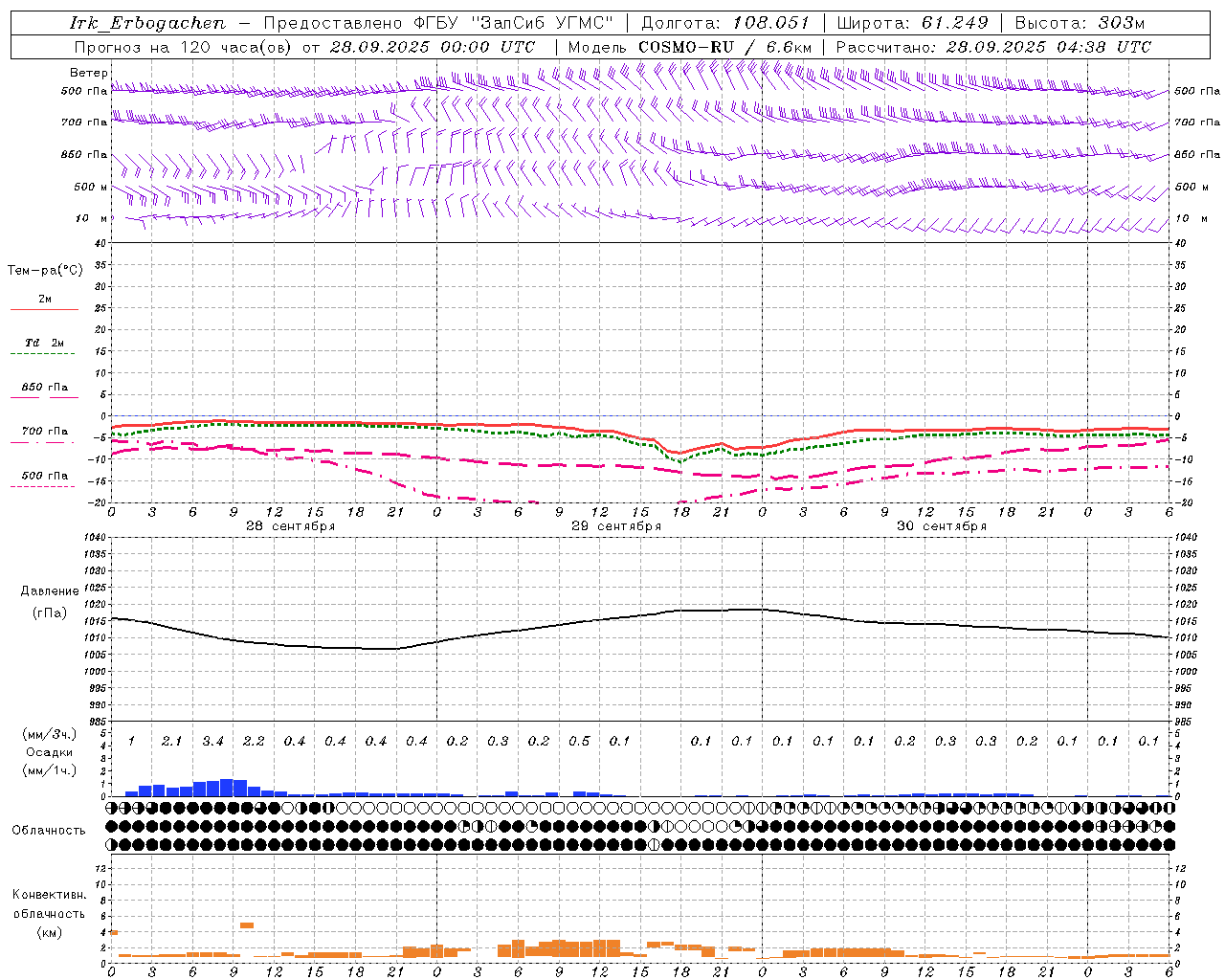Click the dashed legend line under Td 2м

44,353
